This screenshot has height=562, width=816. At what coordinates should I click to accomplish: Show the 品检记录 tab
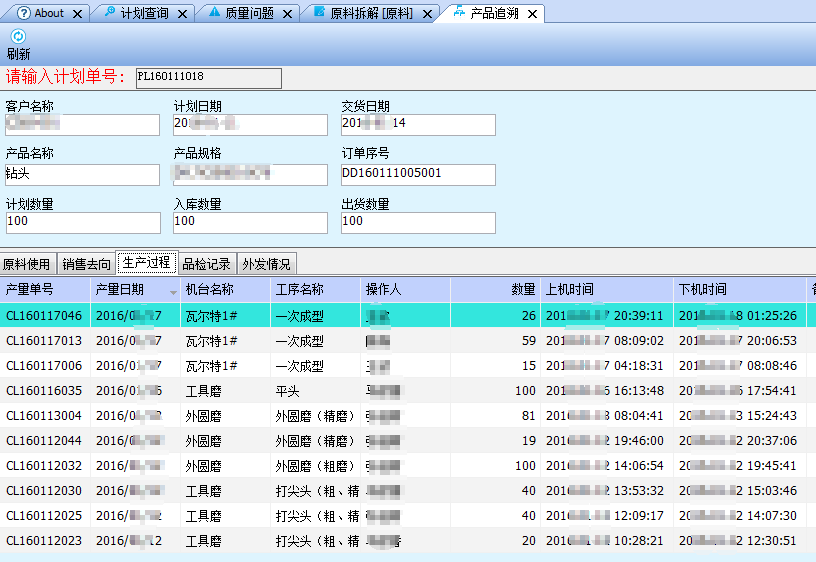207,264
